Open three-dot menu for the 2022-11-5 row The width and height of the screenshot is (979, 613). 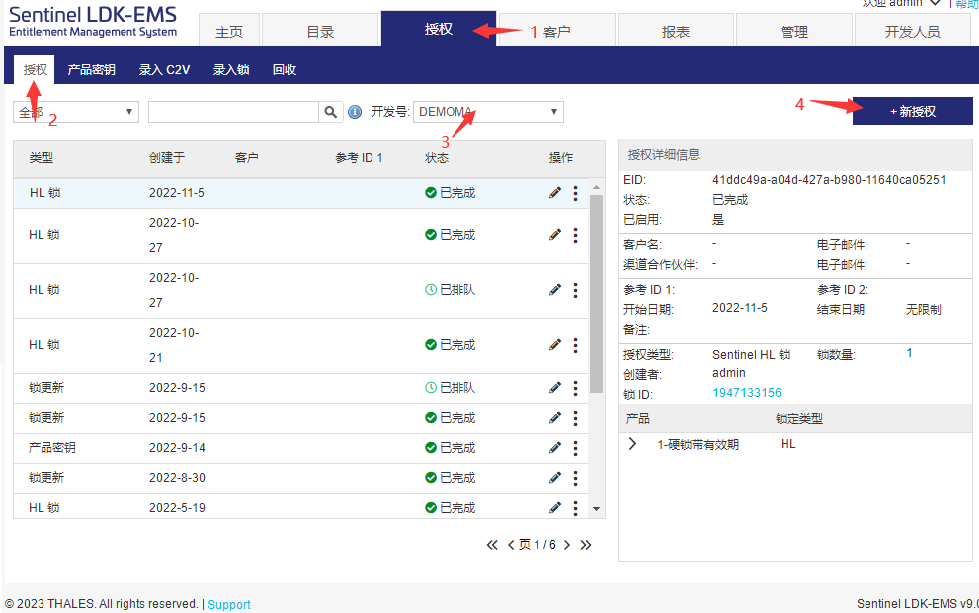(x=575, y=193)
